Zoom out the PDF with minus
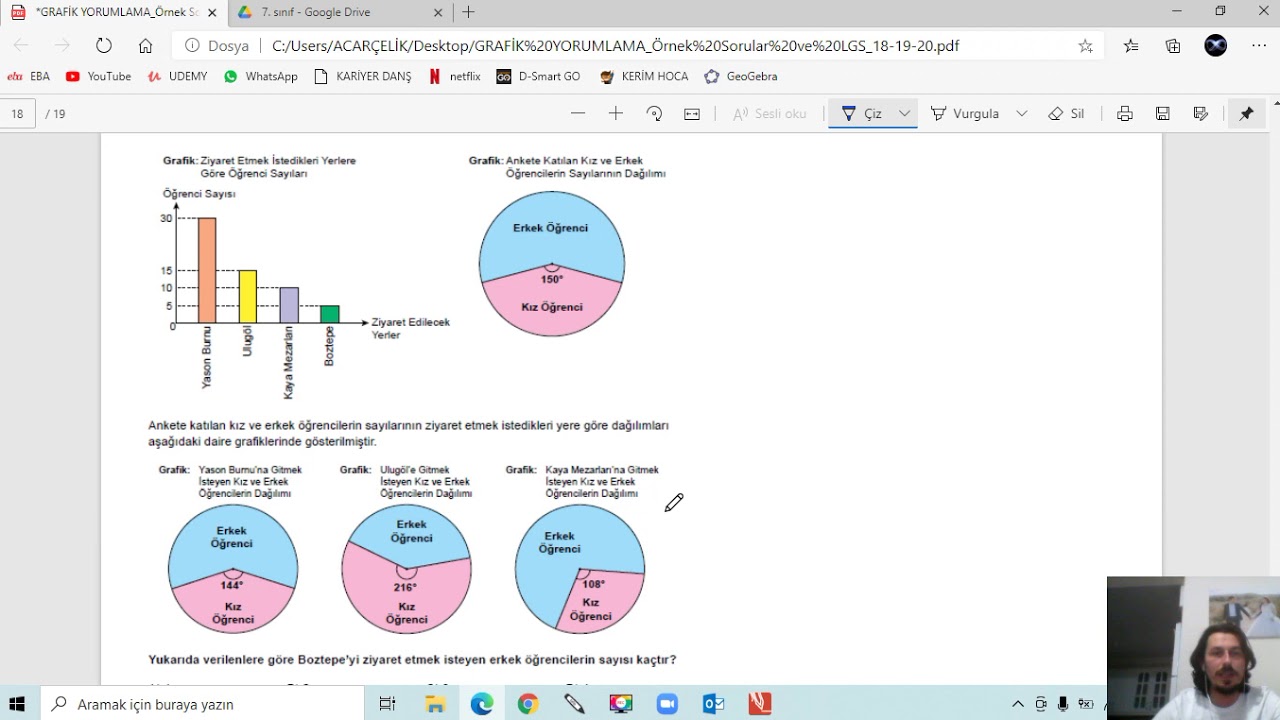Screen dimensions: 1280x720 point(578,114)
